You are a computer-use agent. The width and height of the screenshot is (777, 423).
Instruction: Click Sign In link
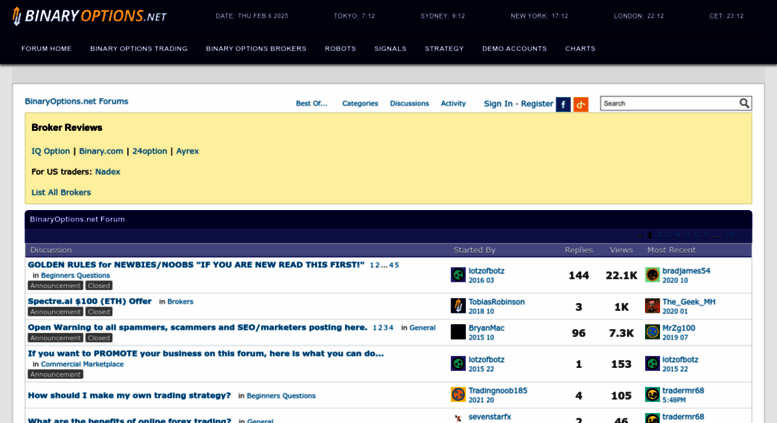click(498, 104)
